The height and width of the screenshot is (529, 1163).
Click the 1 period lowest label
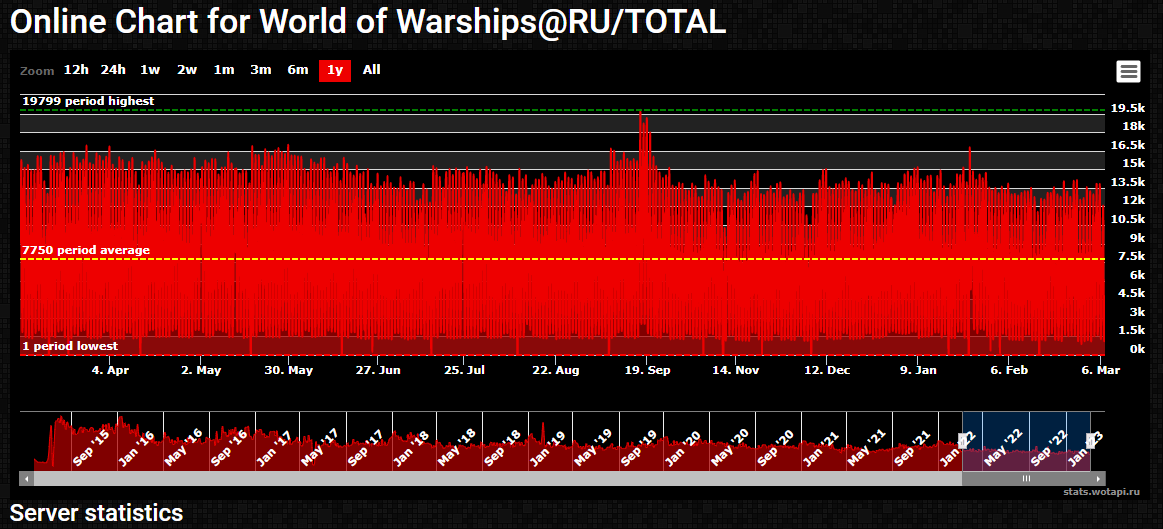[70, 346]
